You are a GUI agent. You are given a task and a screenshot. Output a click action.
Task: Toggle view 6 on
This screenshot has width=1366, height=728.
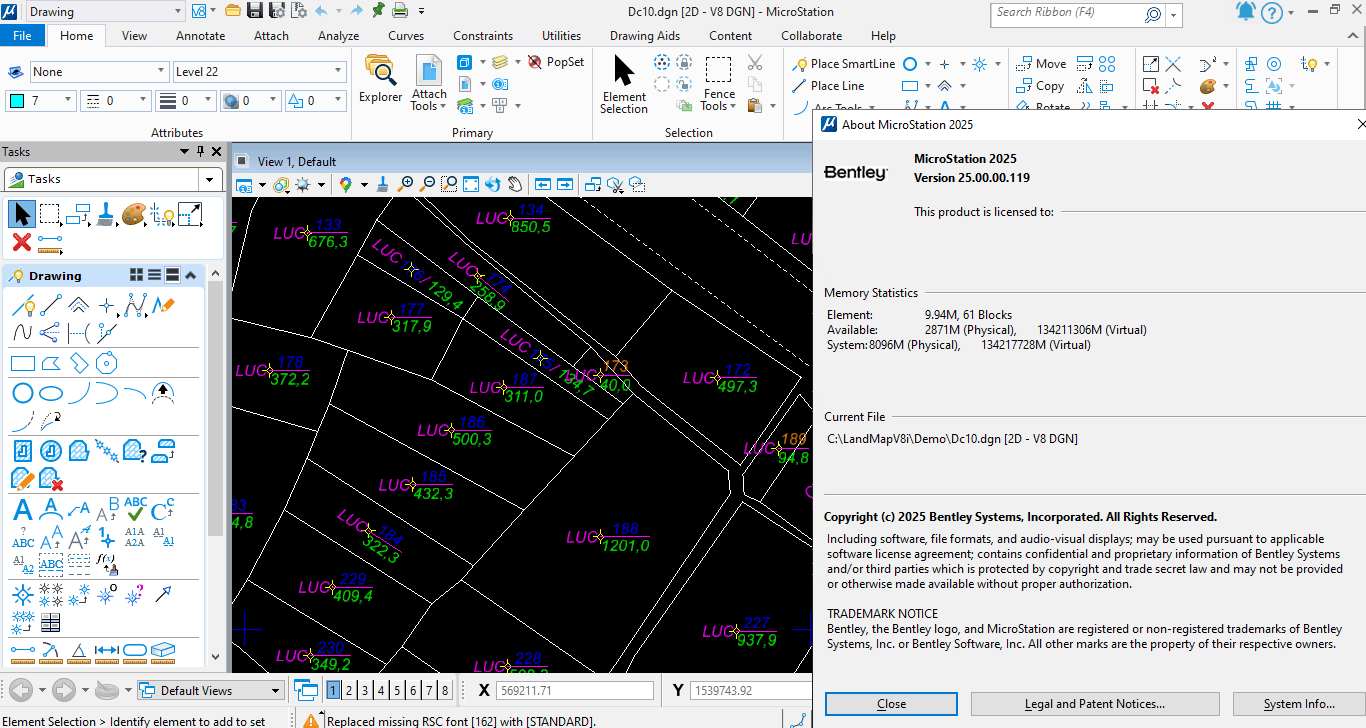[x=413, y=690]
